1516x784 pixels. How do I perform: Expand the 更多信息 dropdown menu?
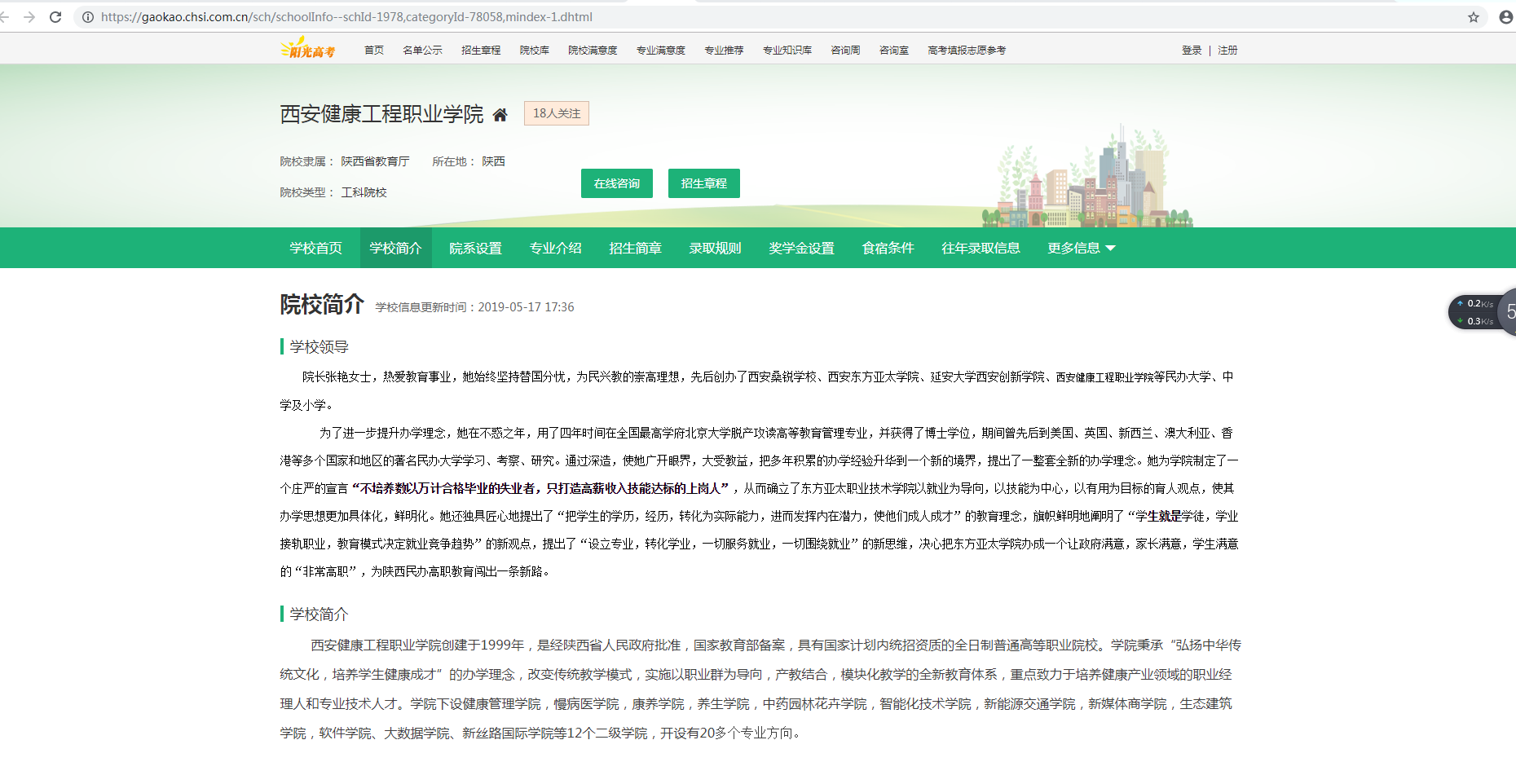1082,248
